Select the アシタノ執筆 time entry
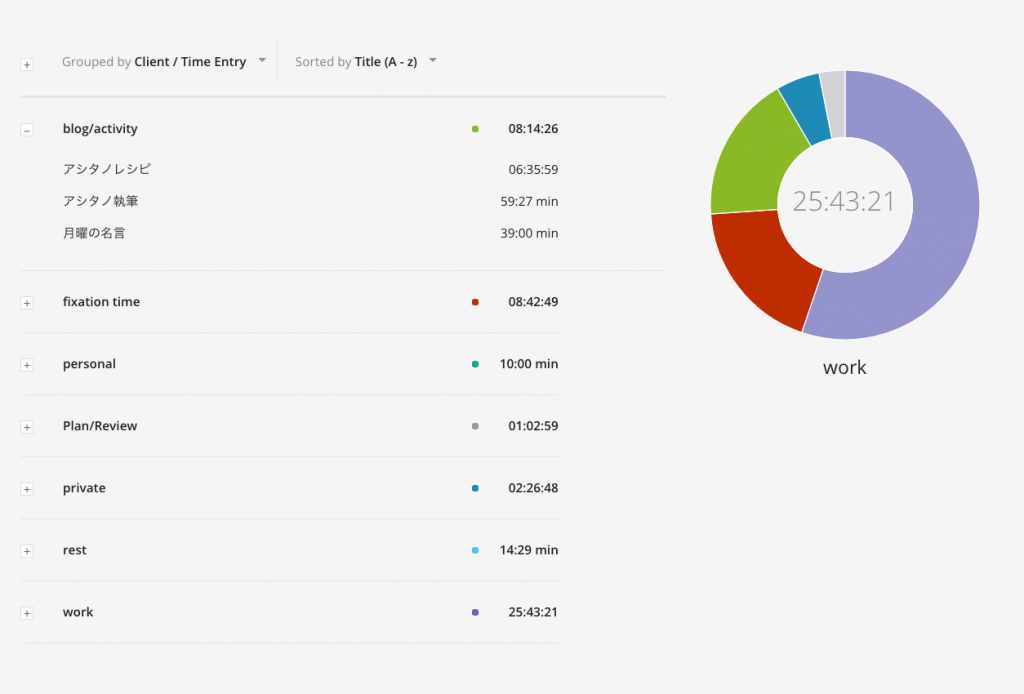Screen dimensions: 1024x694 click(100, 201)
